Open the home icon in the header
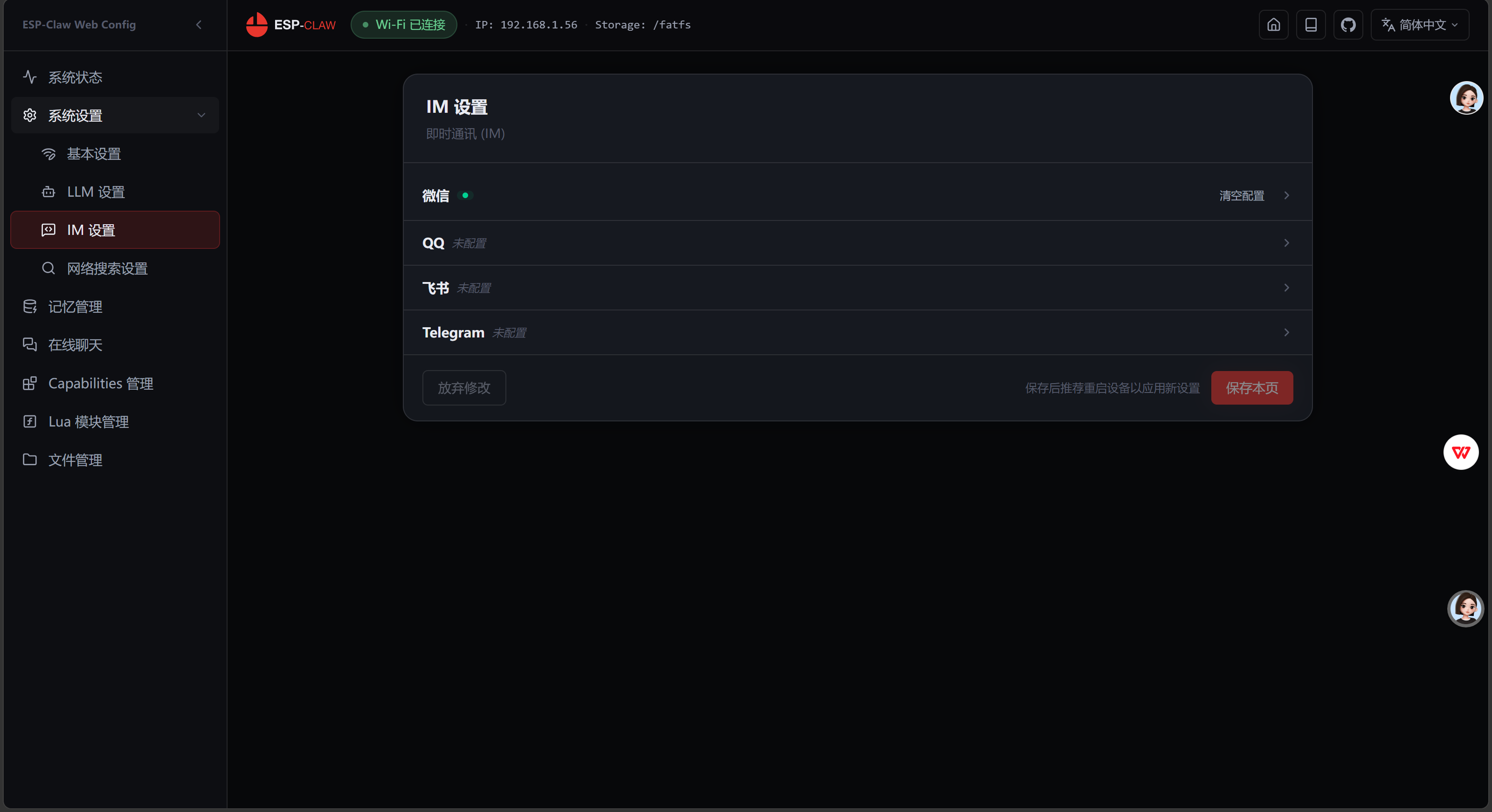Image resolution: width=1492 pixels, height=812 pixels. [x=1274, y=25]
